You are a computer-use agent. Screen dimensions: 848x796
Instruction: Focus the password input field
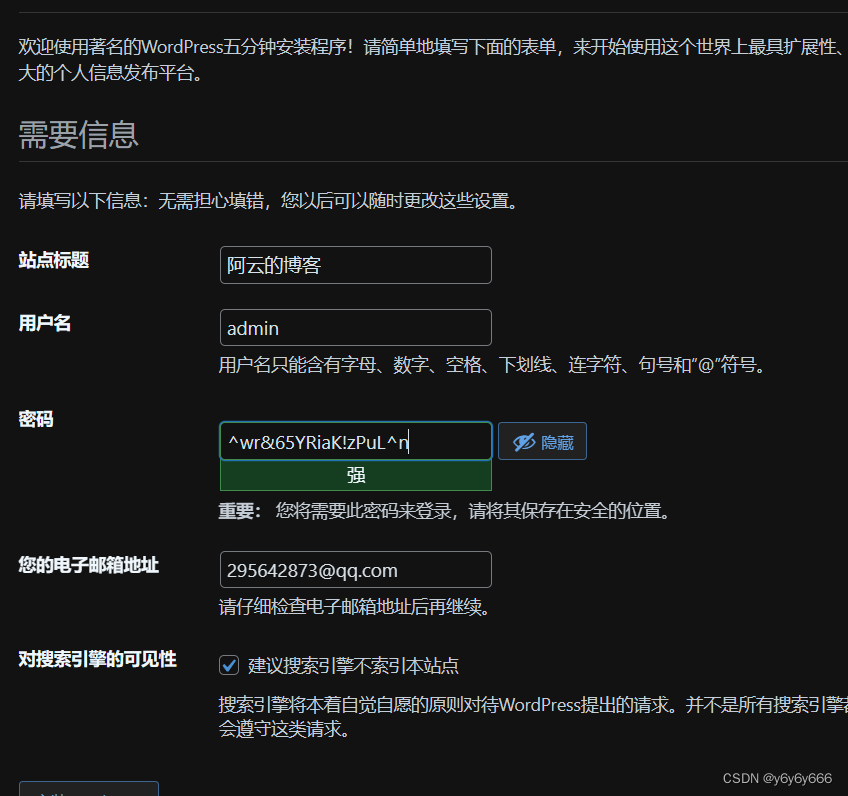click(x=355, y=441)
